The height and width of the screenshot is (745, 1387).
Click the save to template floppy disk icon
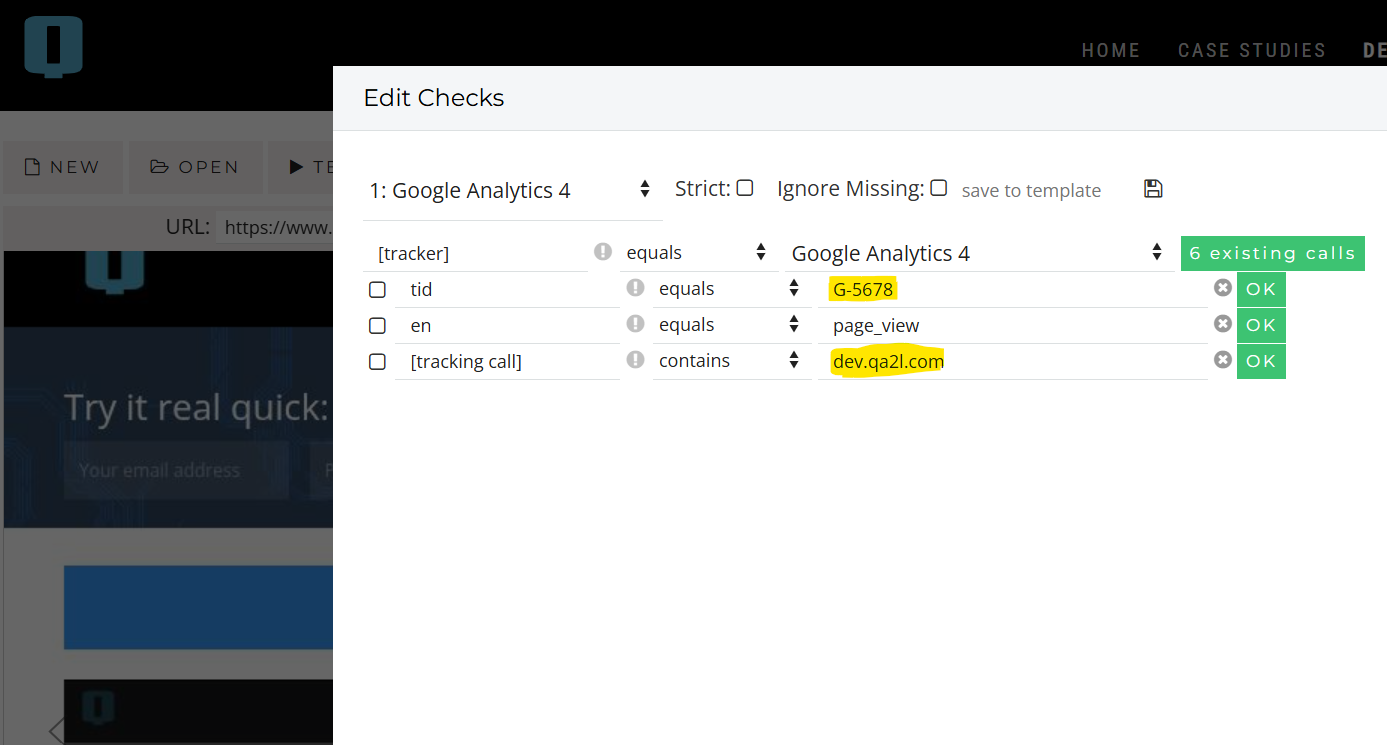[1153, 189]
